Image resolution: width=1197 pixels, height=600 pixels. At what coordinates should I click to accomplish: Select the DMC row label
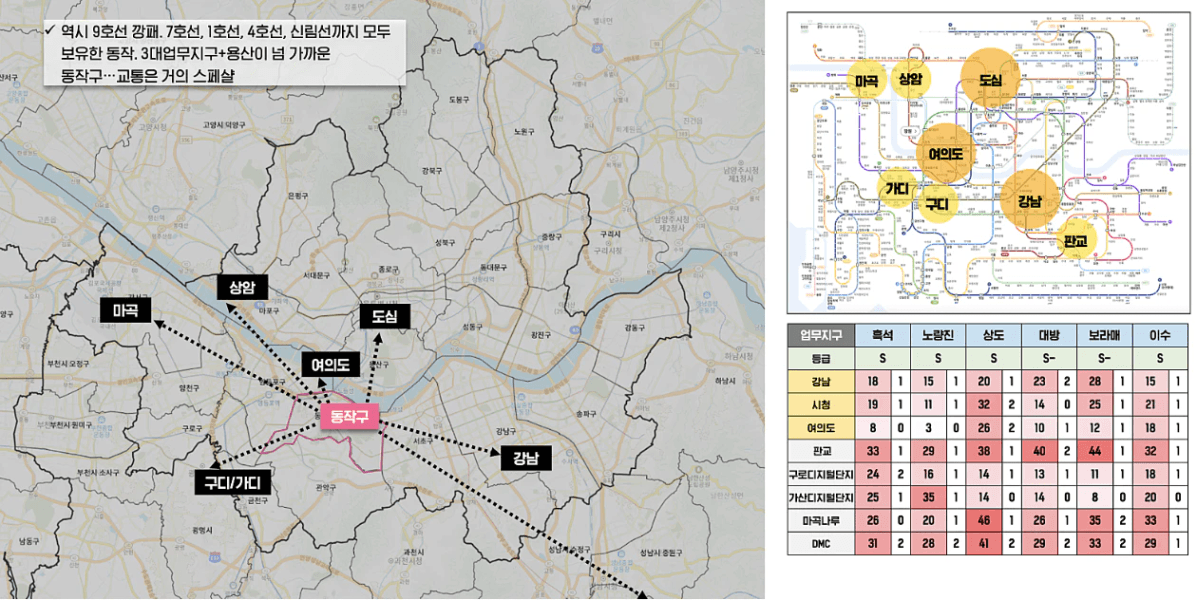tap(821, 543)
